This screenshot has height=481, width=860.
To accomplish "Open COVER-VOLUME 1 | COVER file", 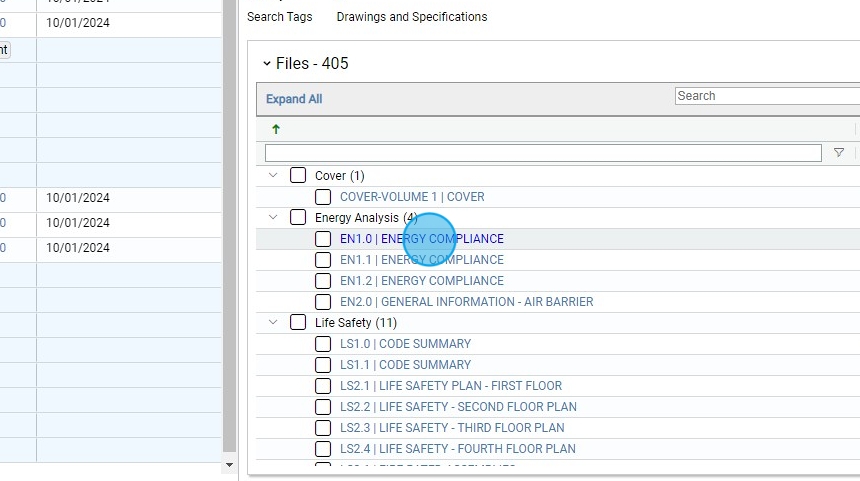I will tap(412, 197).
